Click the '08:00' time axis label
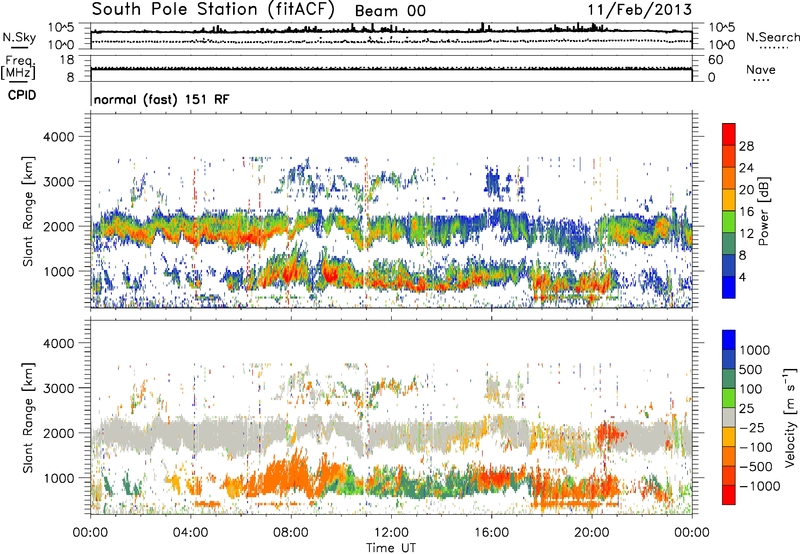 [x=291, y=533]
